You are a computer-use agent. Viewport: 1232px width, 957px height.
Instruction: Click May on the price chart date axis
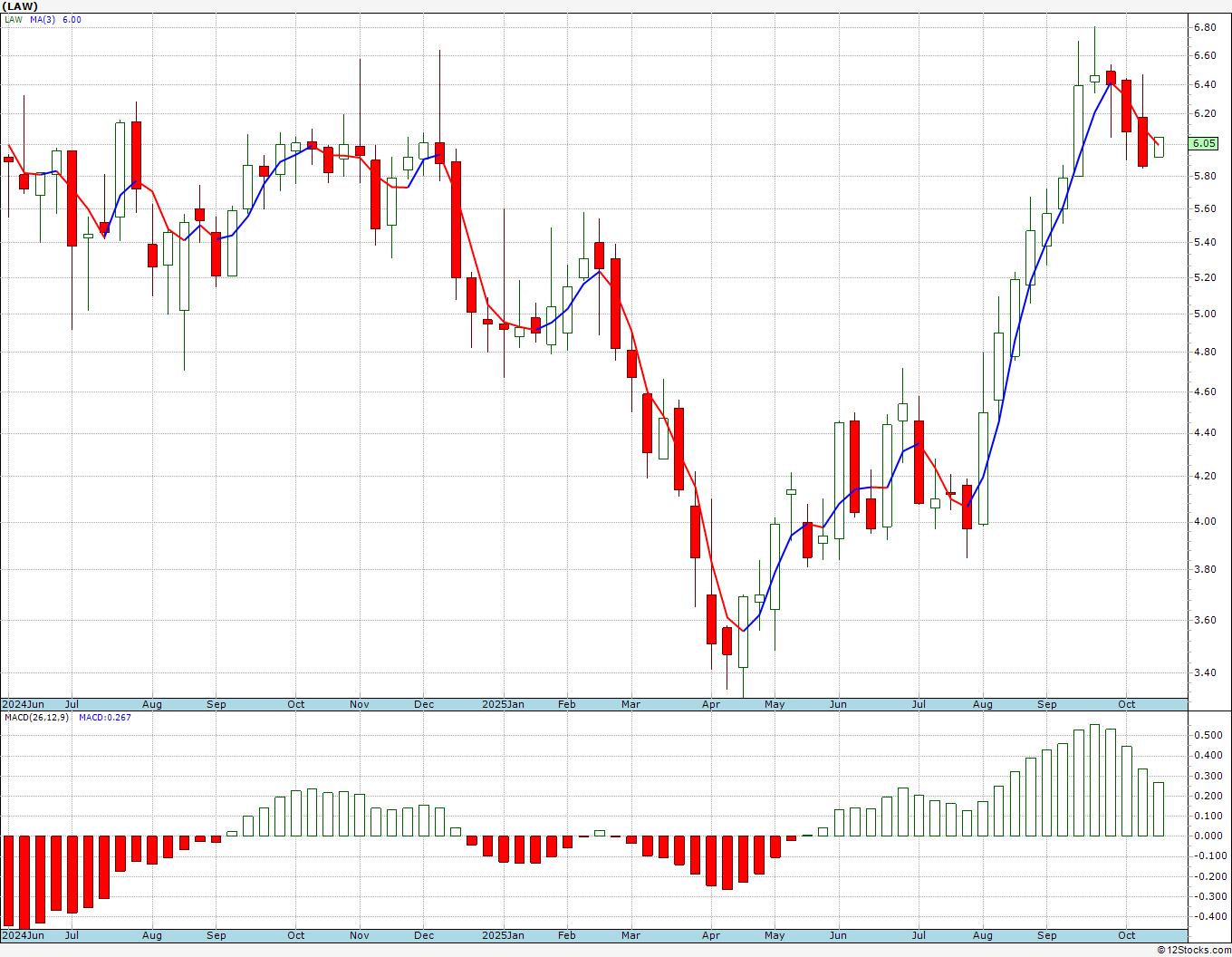[775, 704]
